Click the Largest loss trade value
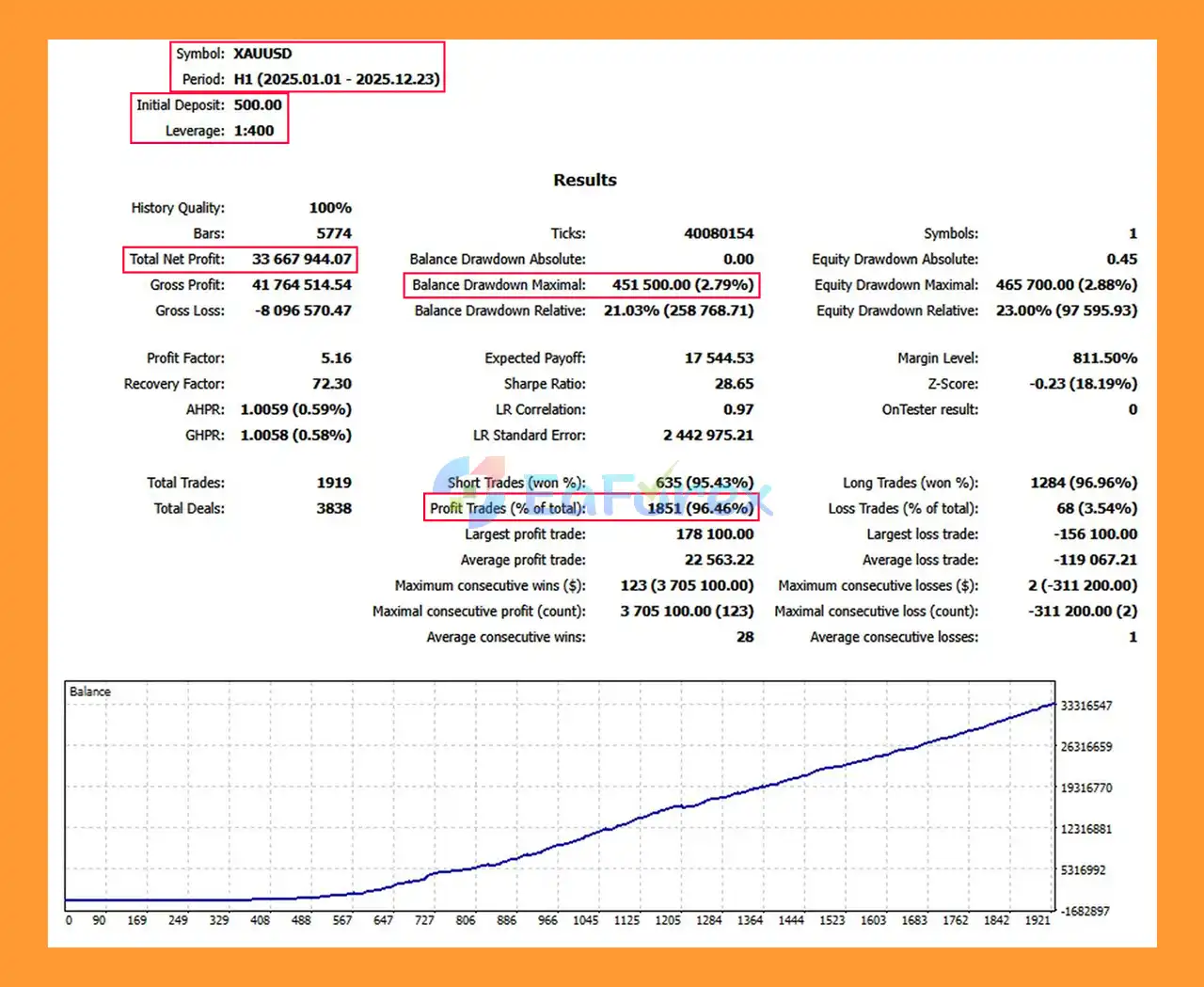This screenshot has width=1204, height=987. coord(1095,533)
